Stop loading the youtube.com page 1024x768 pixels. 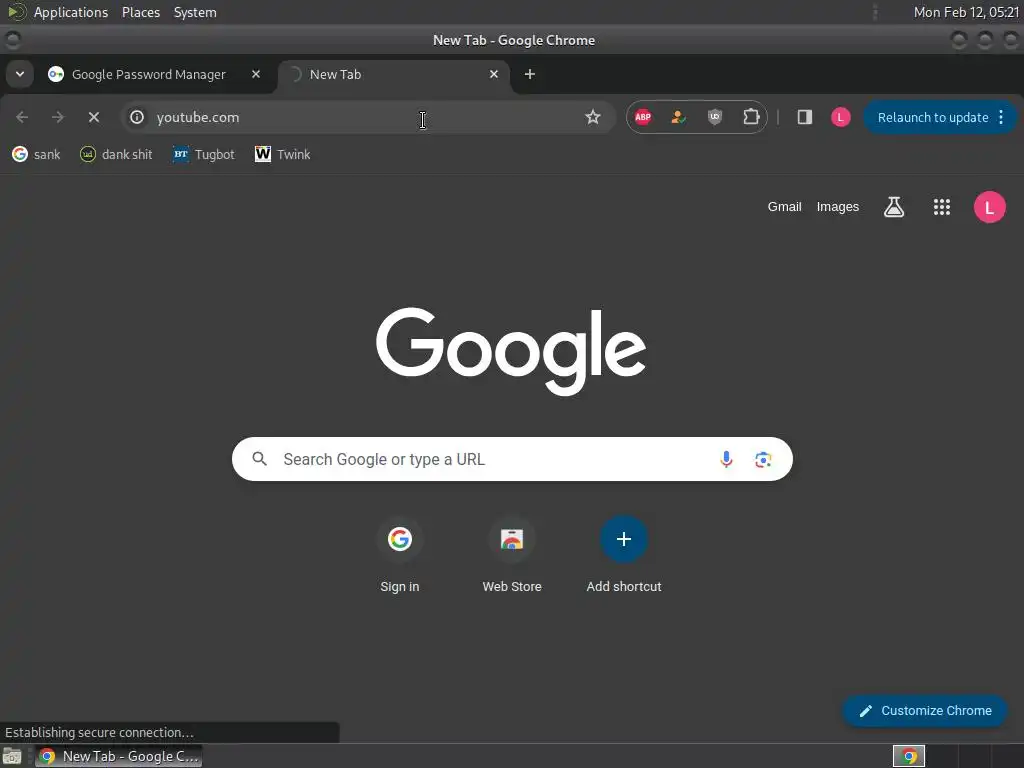click(93, 118)
